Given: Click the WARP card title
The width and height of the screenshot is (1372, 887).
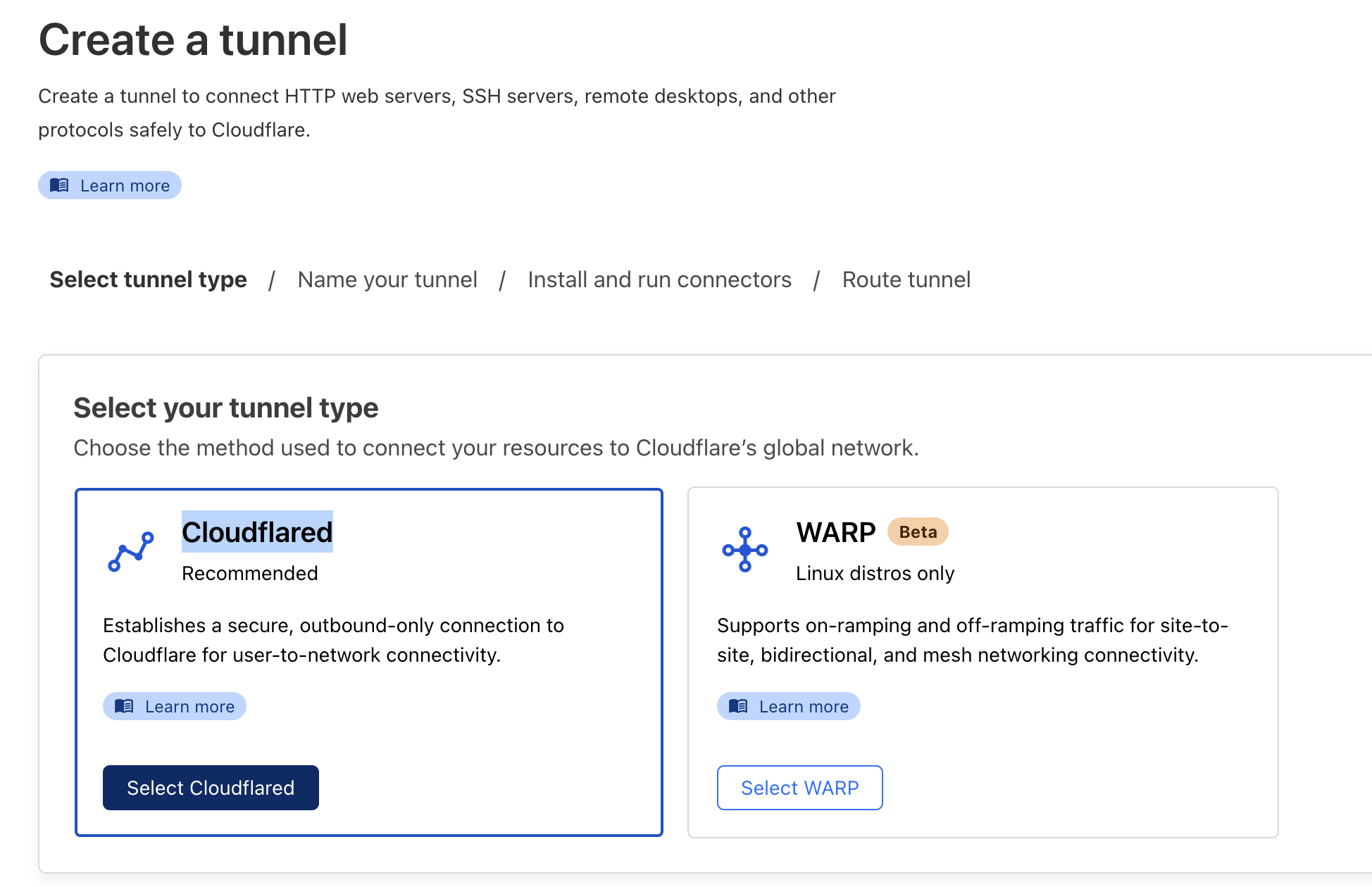Looking at the screenshot, I should 836,532.
